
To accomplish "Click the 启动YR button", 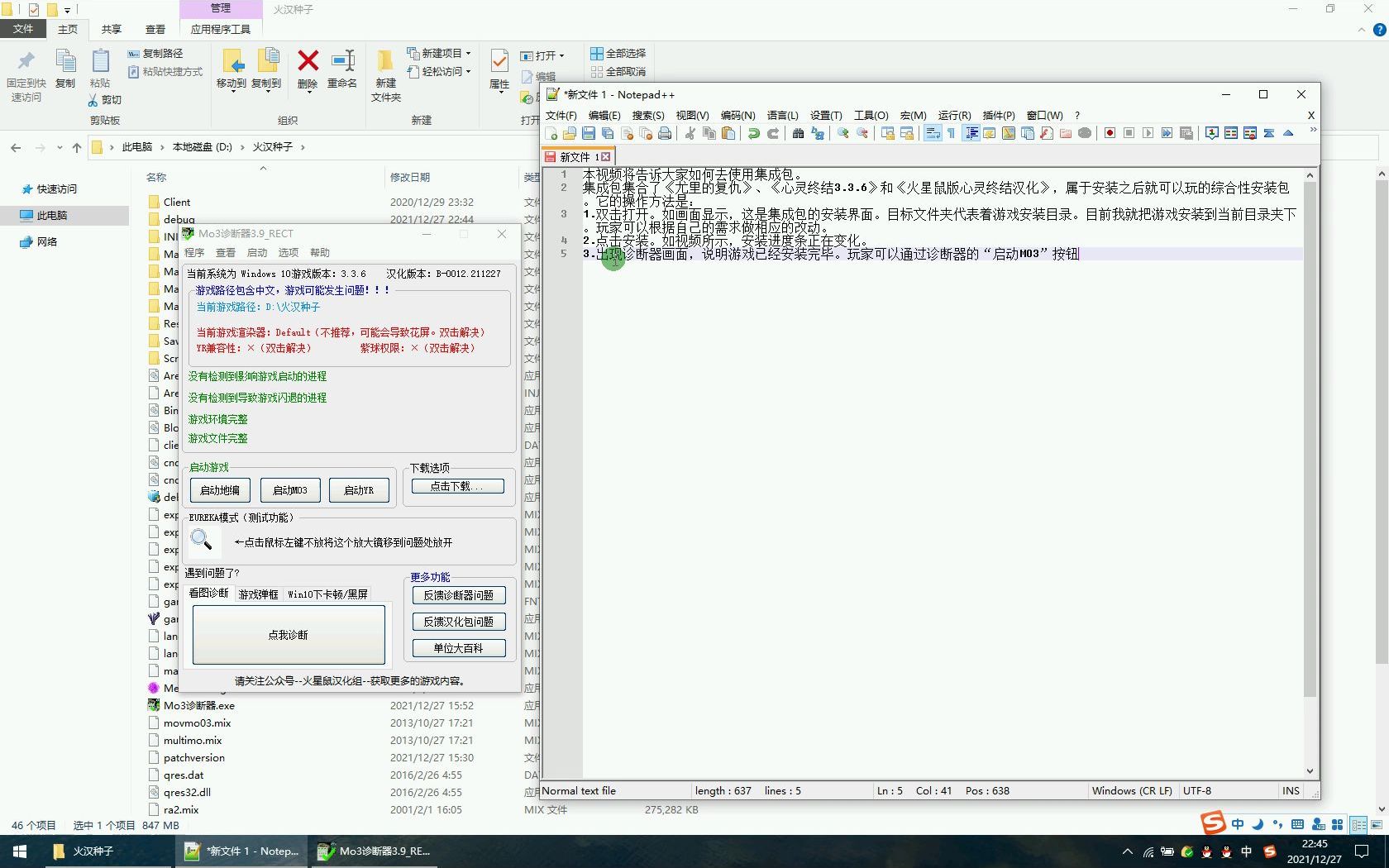I will click(x=359, y=490).
